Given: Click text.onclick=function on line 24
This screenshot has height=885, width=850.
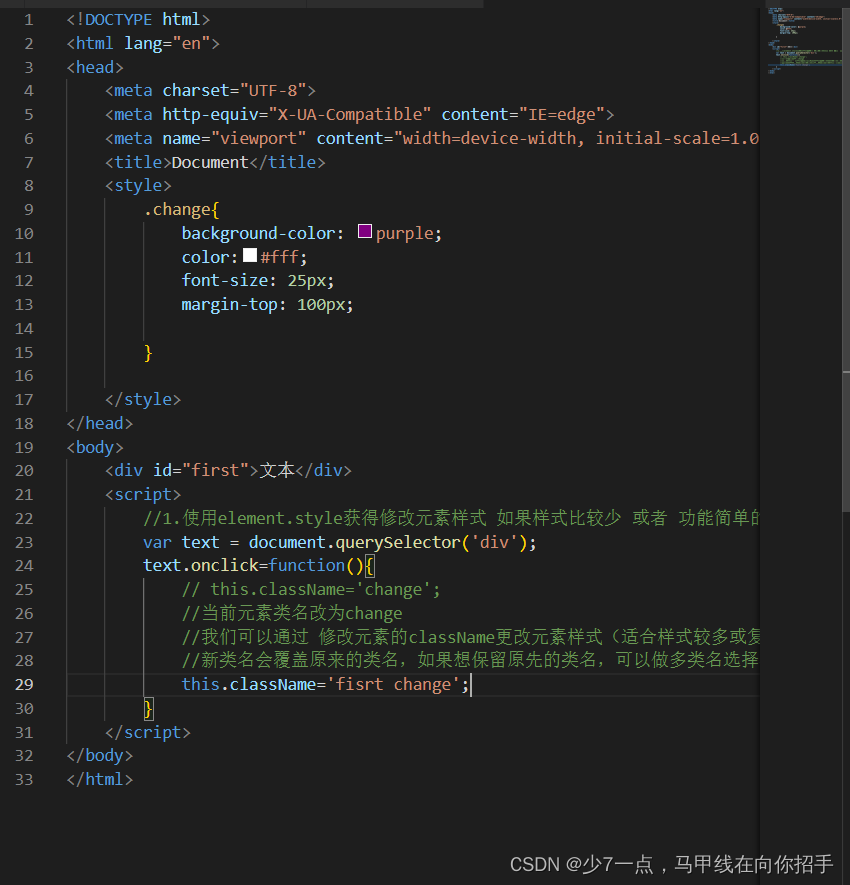Looking at the screenshot, I should (244, 566).
